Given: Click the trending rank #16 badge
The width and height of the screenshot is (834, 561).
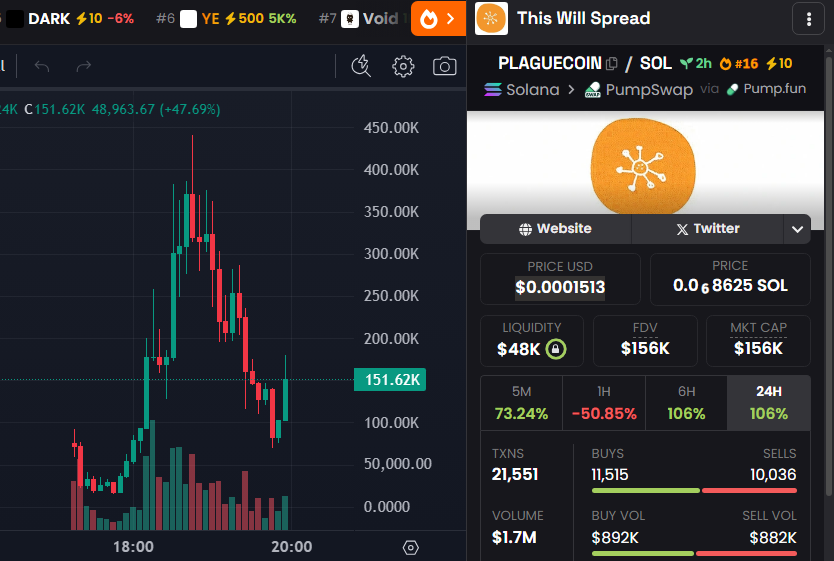Looking at the screenshot, I should coord(739,64).
